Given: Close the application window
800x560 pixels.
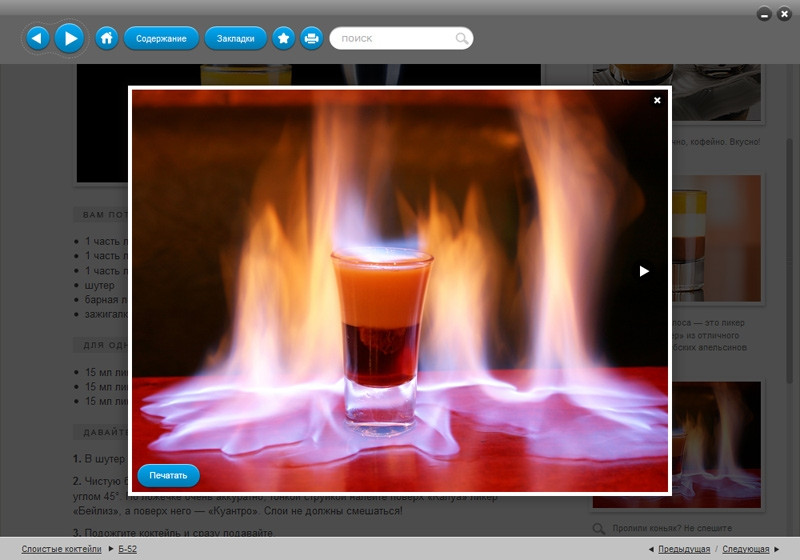Looking at the screenshot, I should point(784,14).
